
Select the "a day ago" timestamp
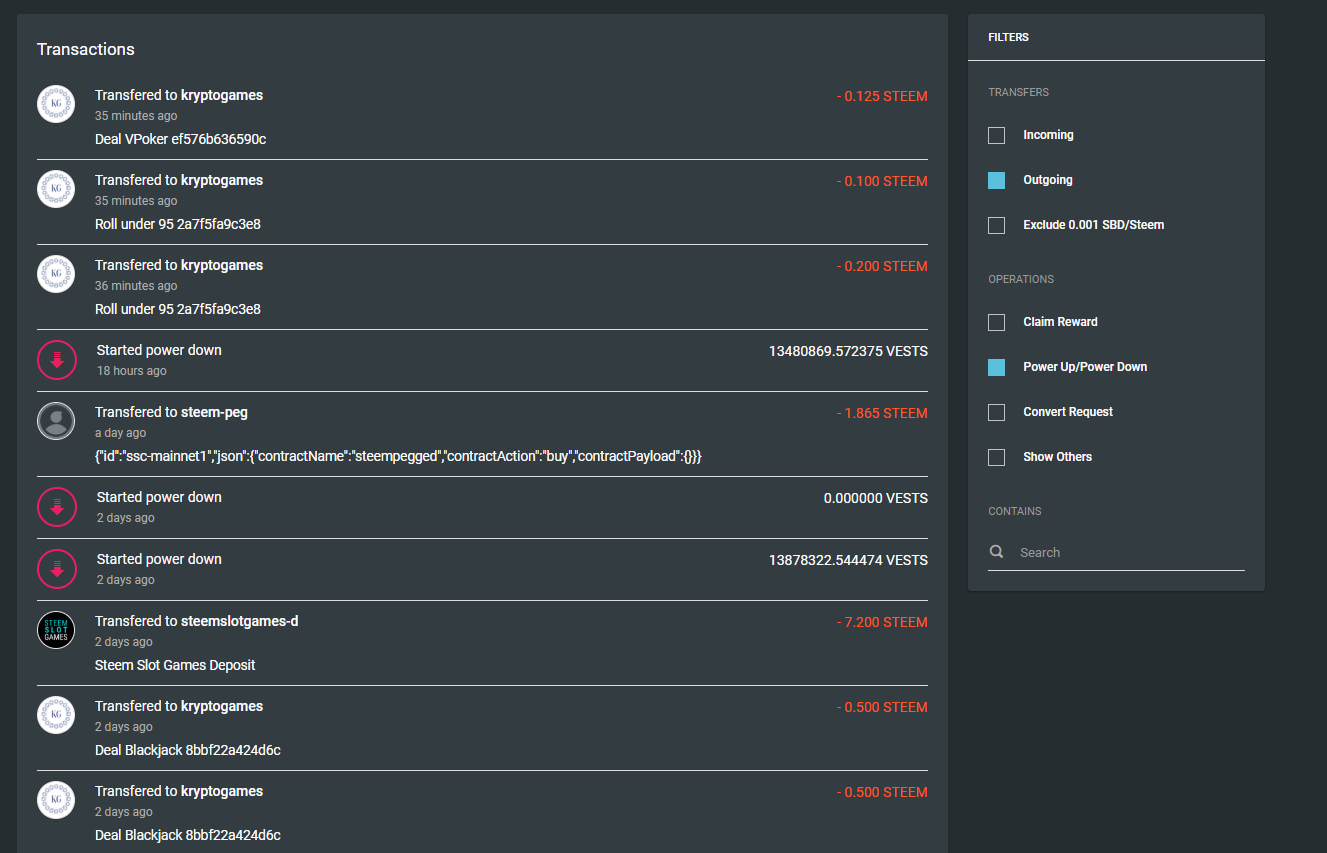[121, 433]
